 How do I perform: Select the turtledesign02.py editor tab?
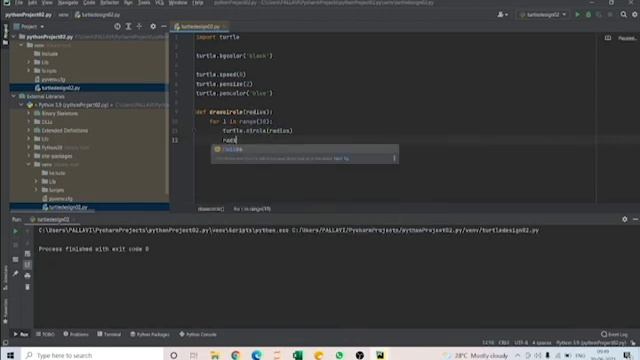(x=200, y=27)
